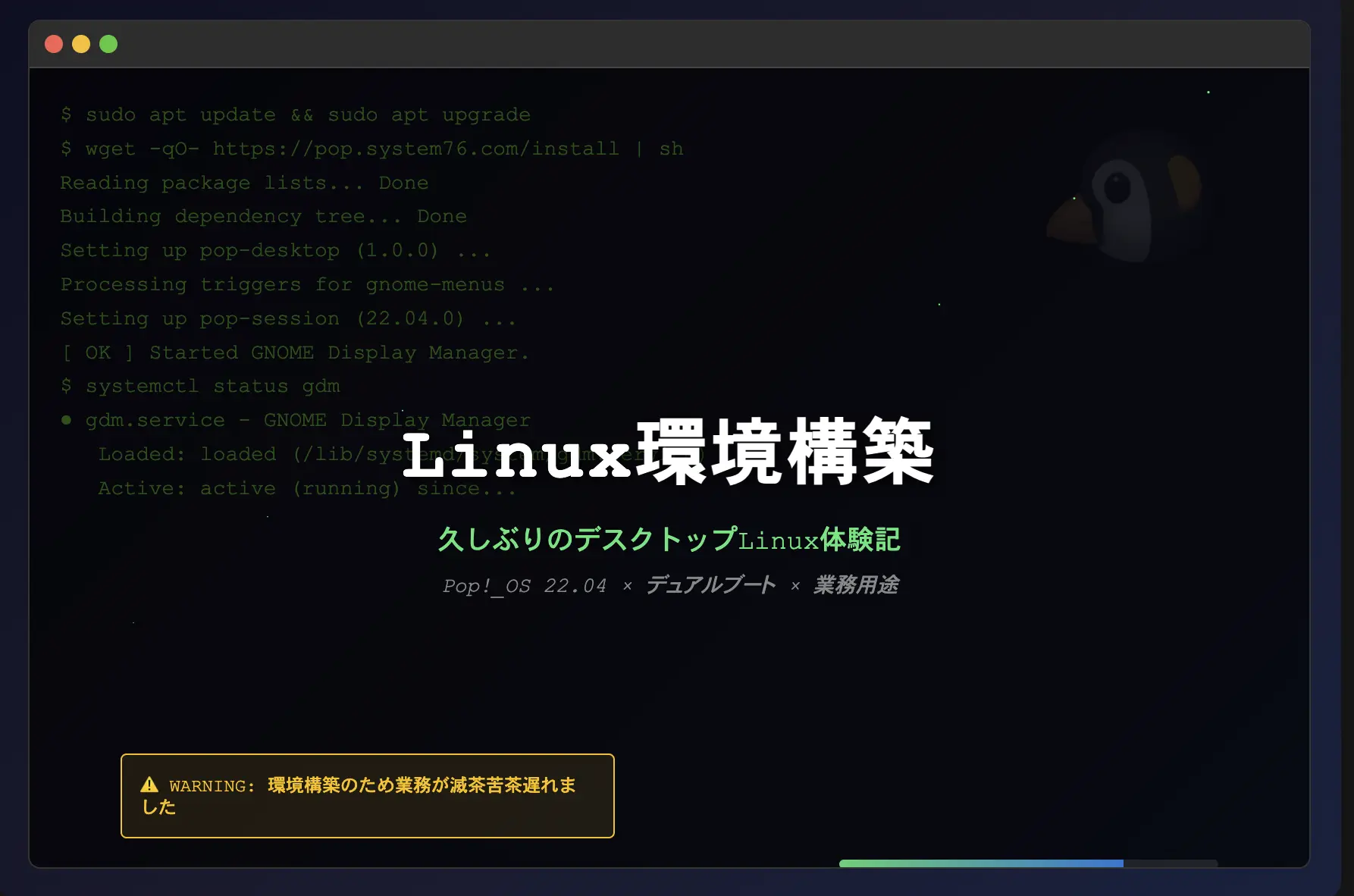Click the [ OK ] status marker

coord(98,352)
